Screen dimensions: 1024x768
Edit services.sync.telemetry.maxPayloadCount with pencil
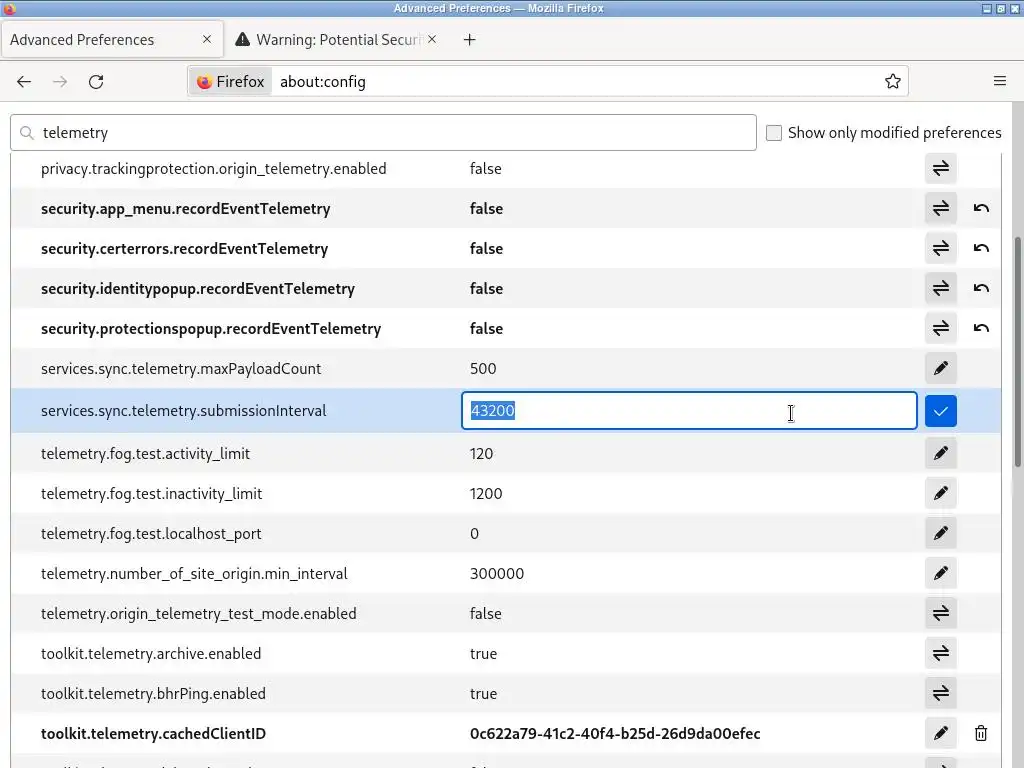940,368
